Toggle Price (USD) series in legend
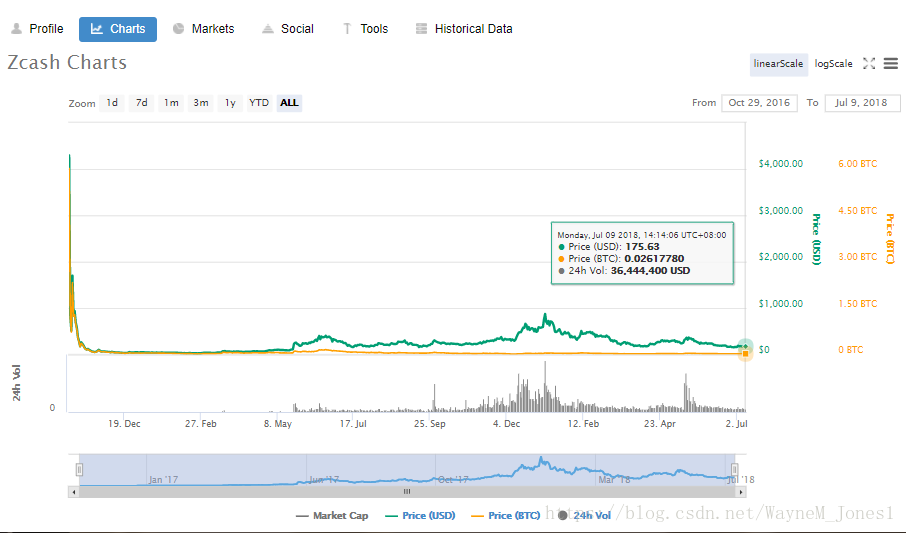Screen dimensions: 906x533 coord(420,516)
